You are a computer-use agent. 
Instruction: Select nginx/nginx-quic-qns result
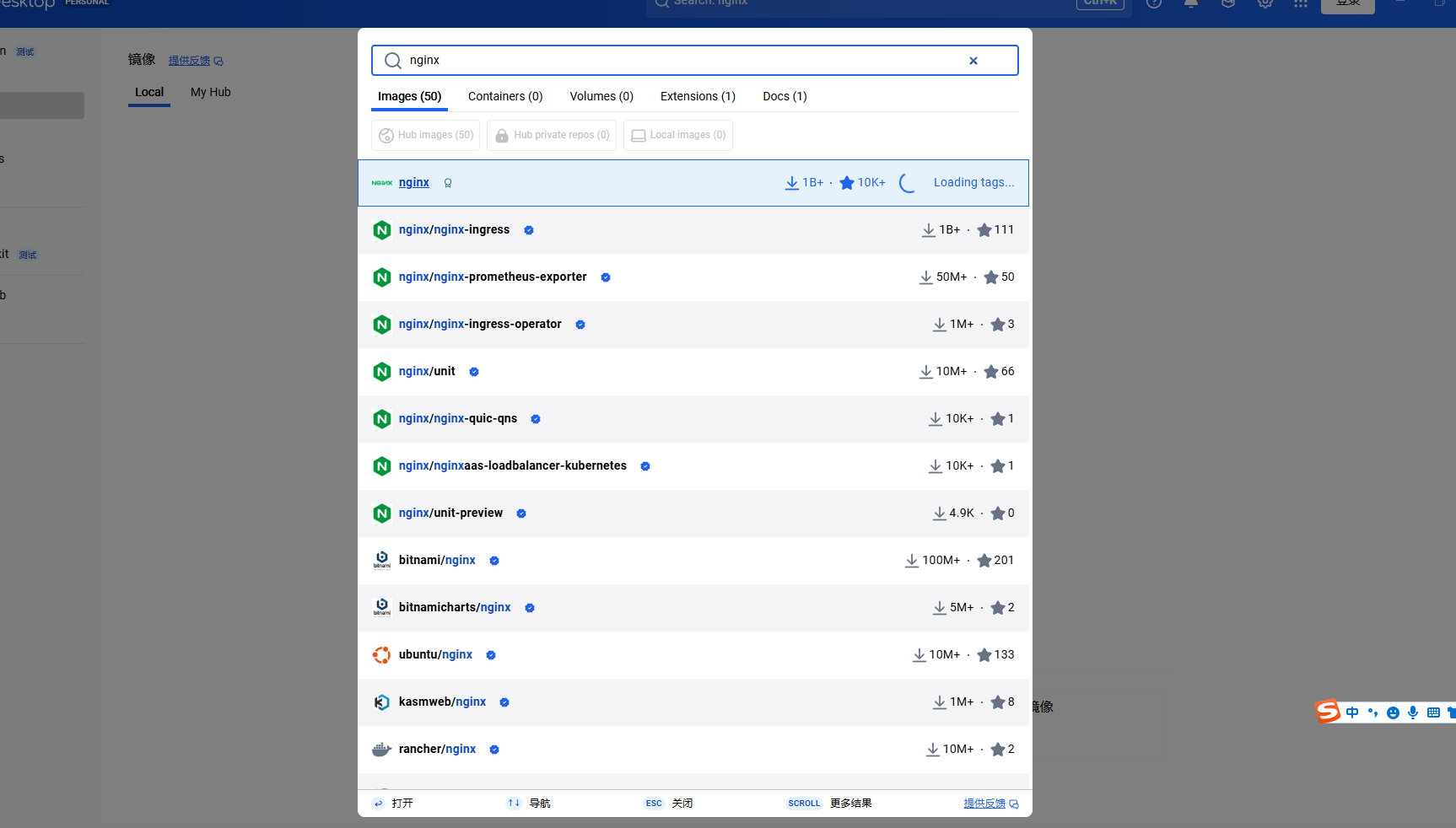693,419
